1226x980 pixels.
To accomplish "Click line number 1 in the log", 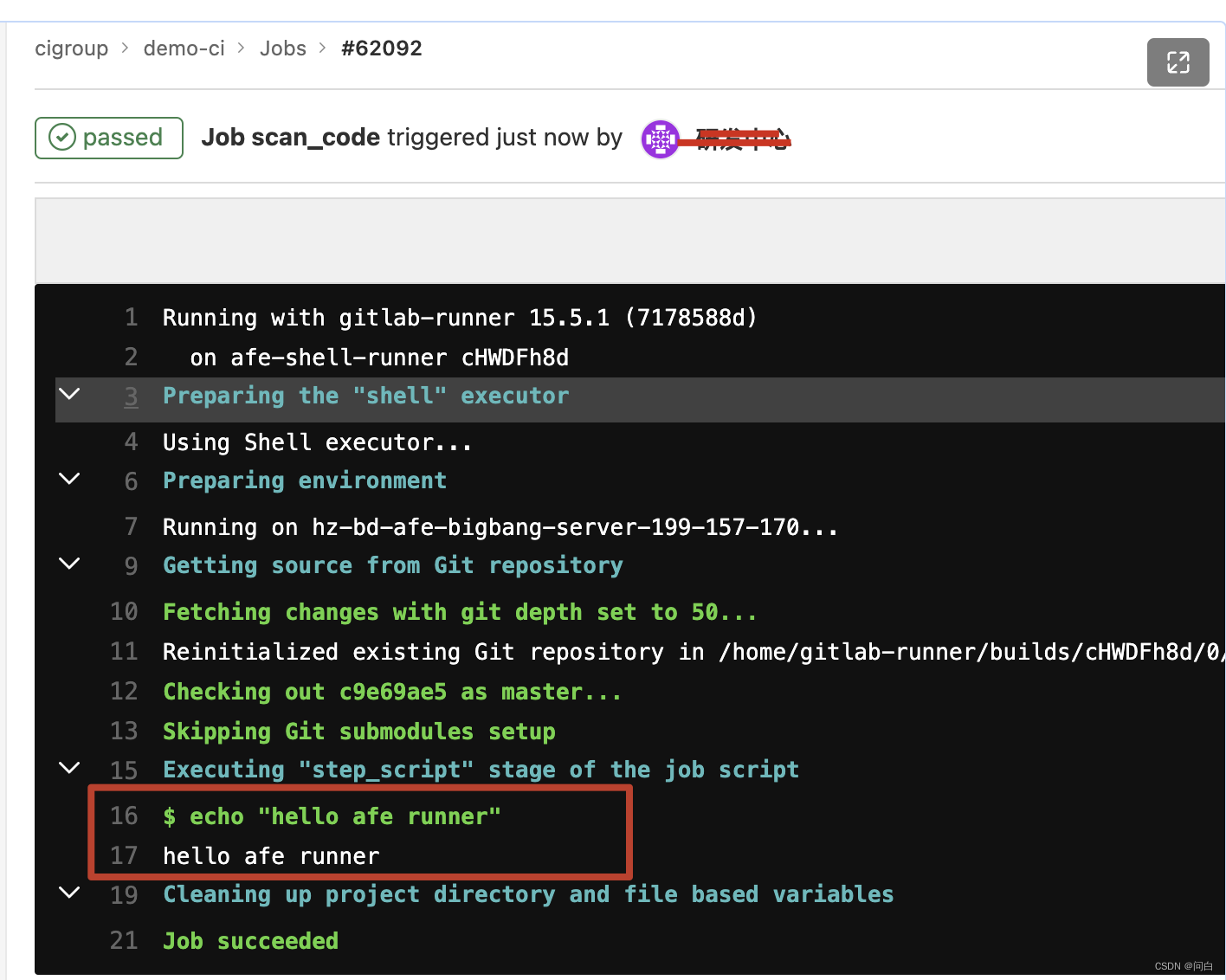I will pyautogui.click(x=131, y=318).
